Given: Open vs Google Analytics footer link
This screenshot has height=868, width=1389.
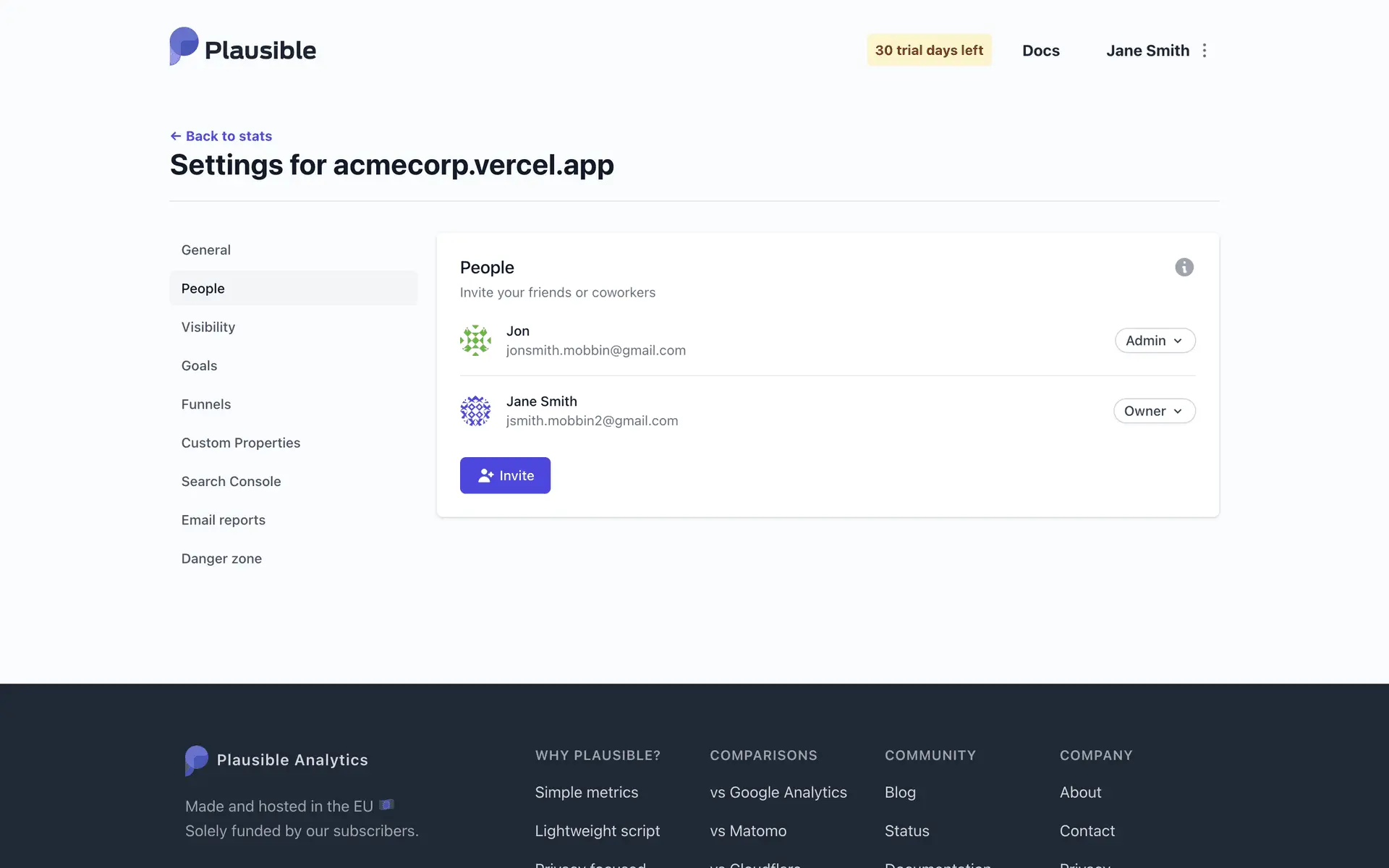Looking at the screenshot, I should tap(778, 793).
